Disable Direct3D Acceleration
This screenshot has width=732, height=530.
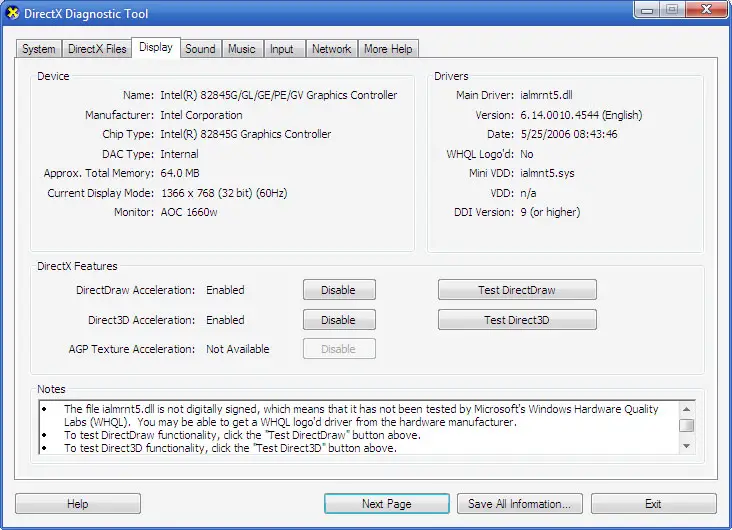point(339,320)
